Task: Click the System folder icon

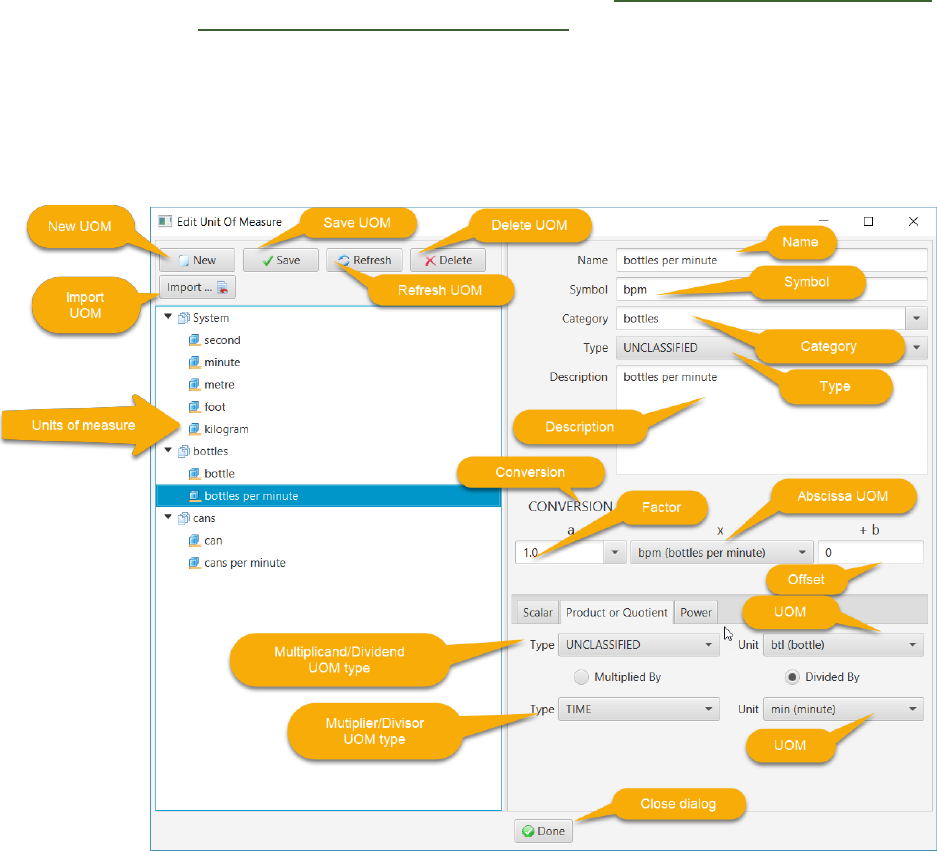Action: coord(184,318)
